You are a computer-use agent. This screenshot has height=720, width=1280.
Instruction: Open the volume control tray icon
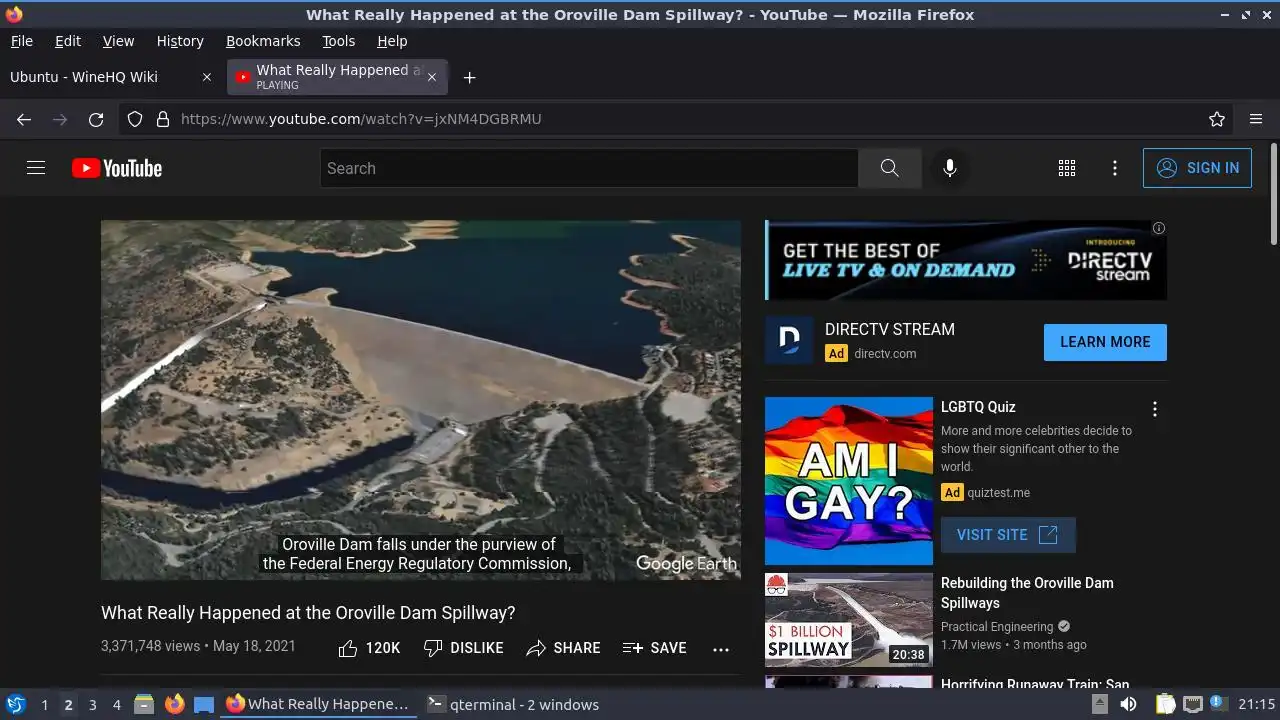pos(1128,704)
